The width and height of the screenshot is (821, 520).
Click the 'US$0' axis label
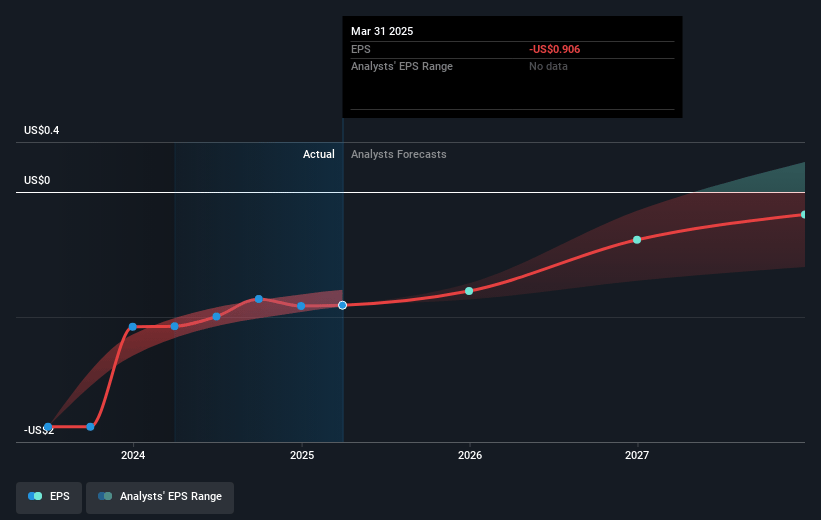pyautogui.click(x=37, y=181)
